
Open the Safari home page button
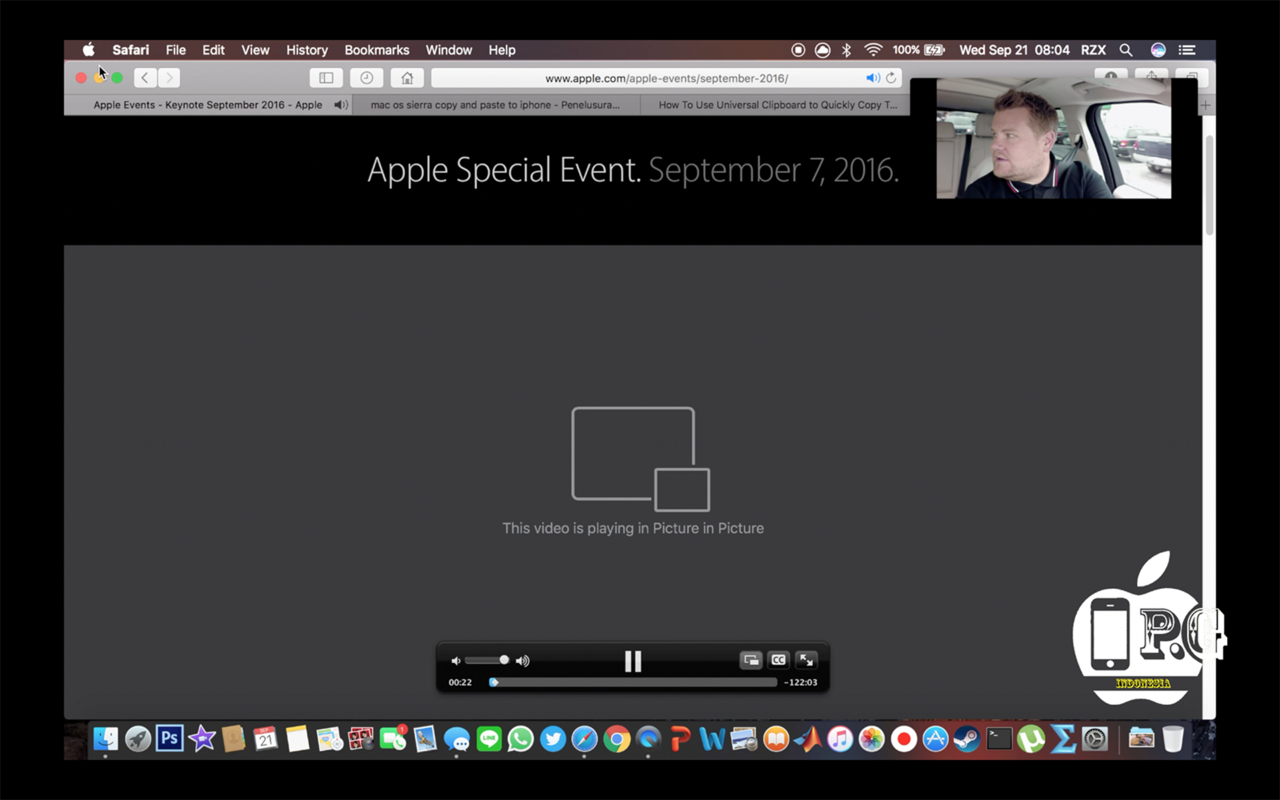pyautogui.click(x=406, y=78)
